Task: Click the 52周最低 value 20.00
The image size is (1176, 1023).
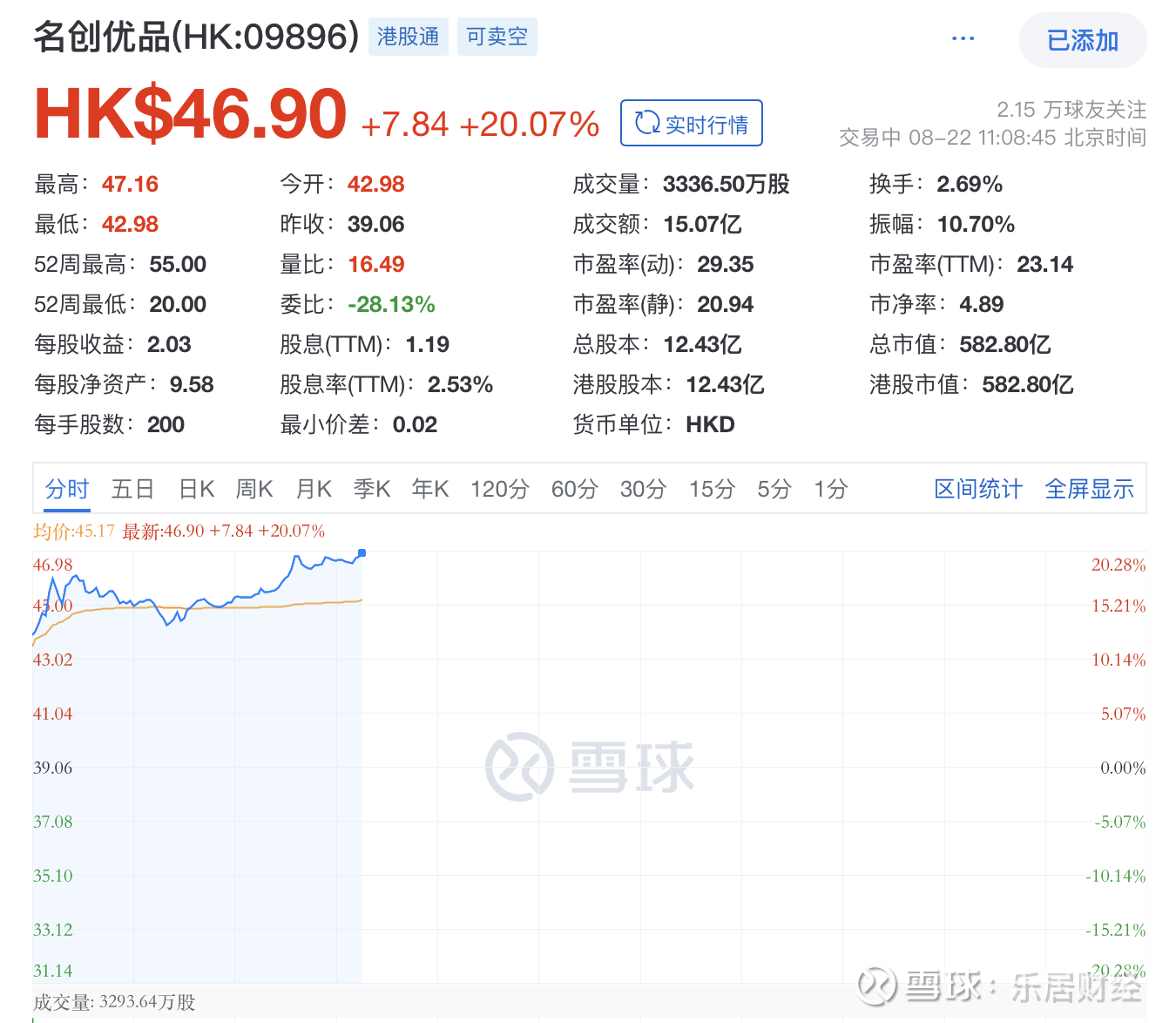Action: (x=178, y=304)
